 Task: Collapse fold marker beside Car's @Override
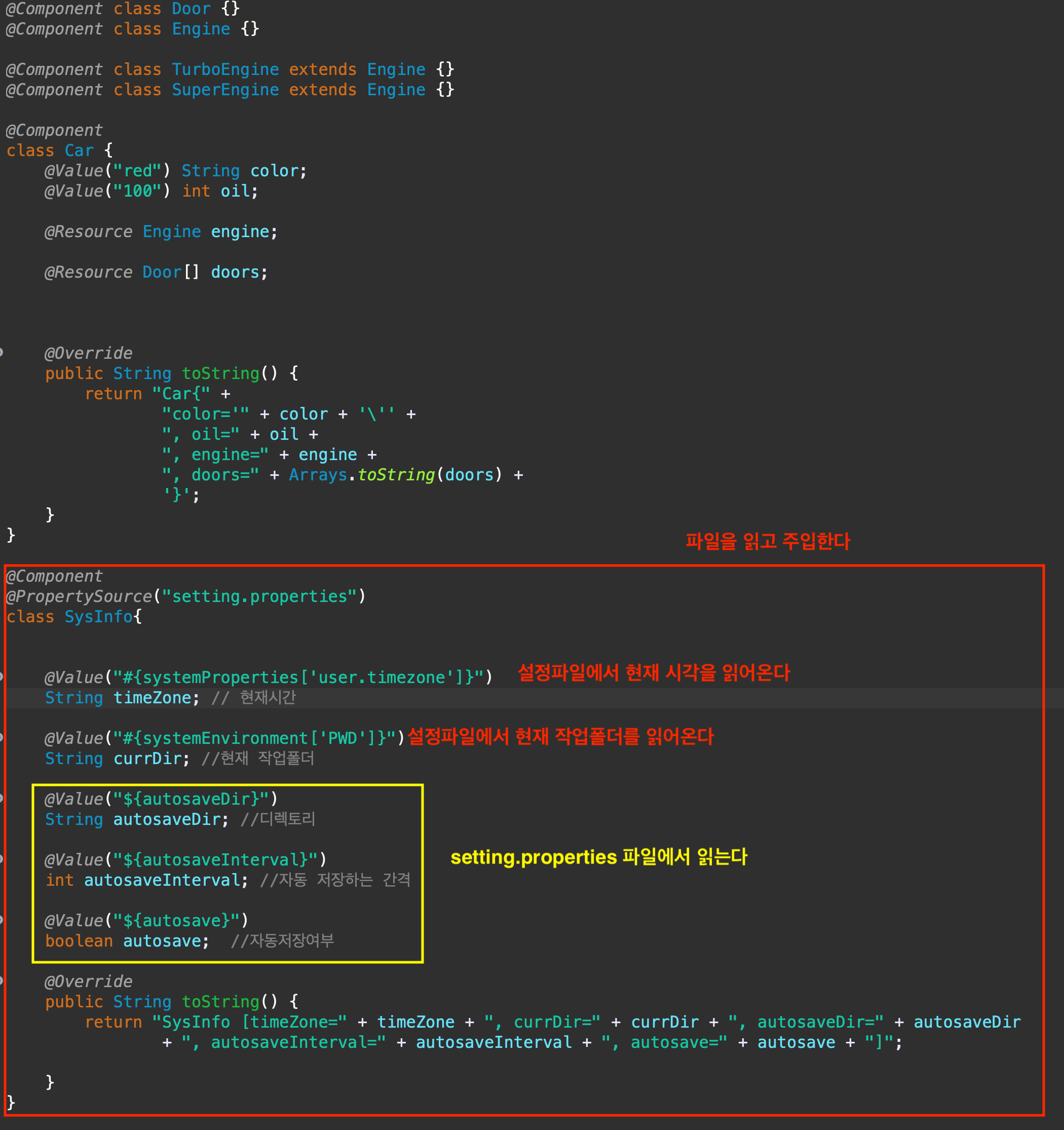tap(2, 353)
